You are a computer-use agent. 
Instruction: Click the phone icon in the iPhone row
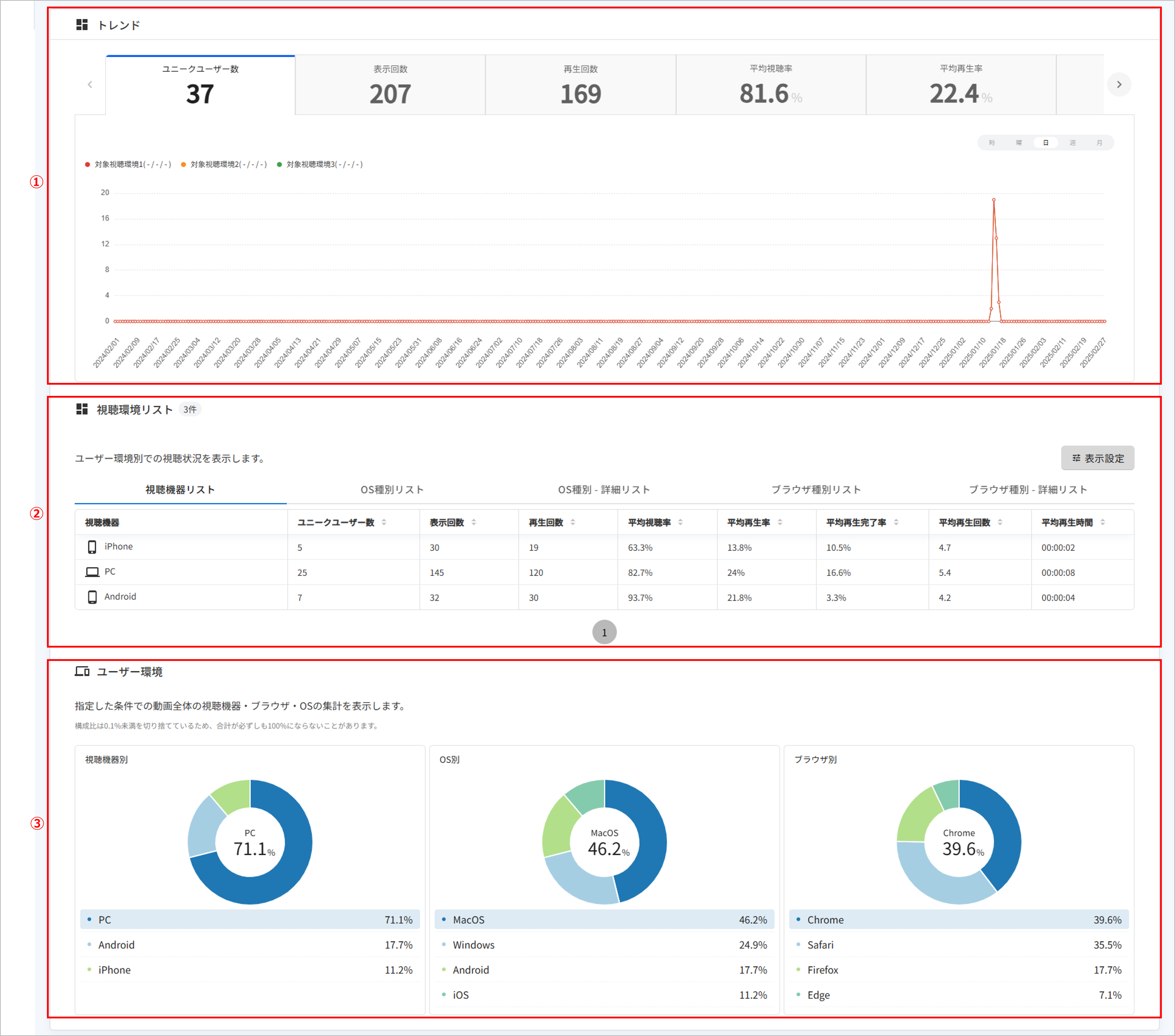click(x=92, y=547)
